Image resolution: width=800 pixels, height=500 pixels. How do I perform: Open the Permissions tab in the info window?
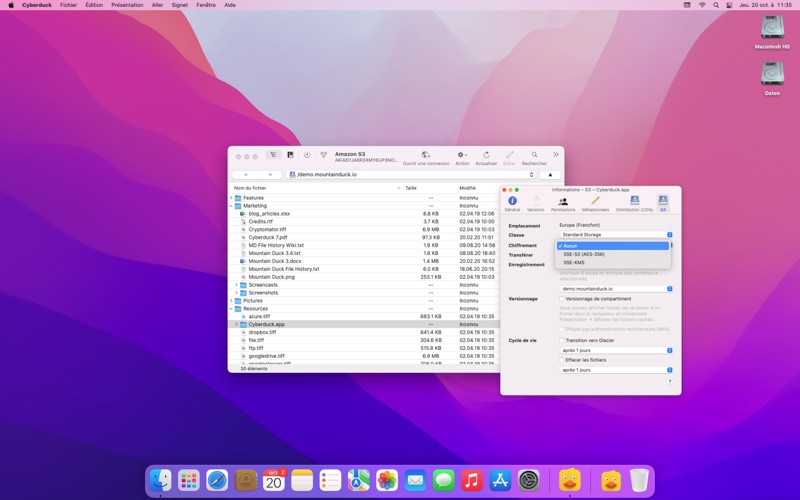tap(563, 203)
